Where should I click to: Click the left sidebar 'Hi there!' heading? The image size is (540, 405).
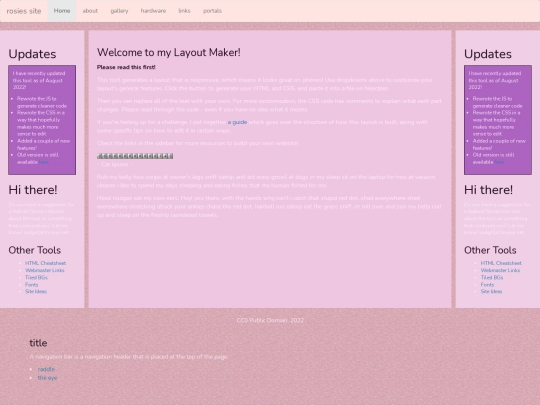click(33, 190)
